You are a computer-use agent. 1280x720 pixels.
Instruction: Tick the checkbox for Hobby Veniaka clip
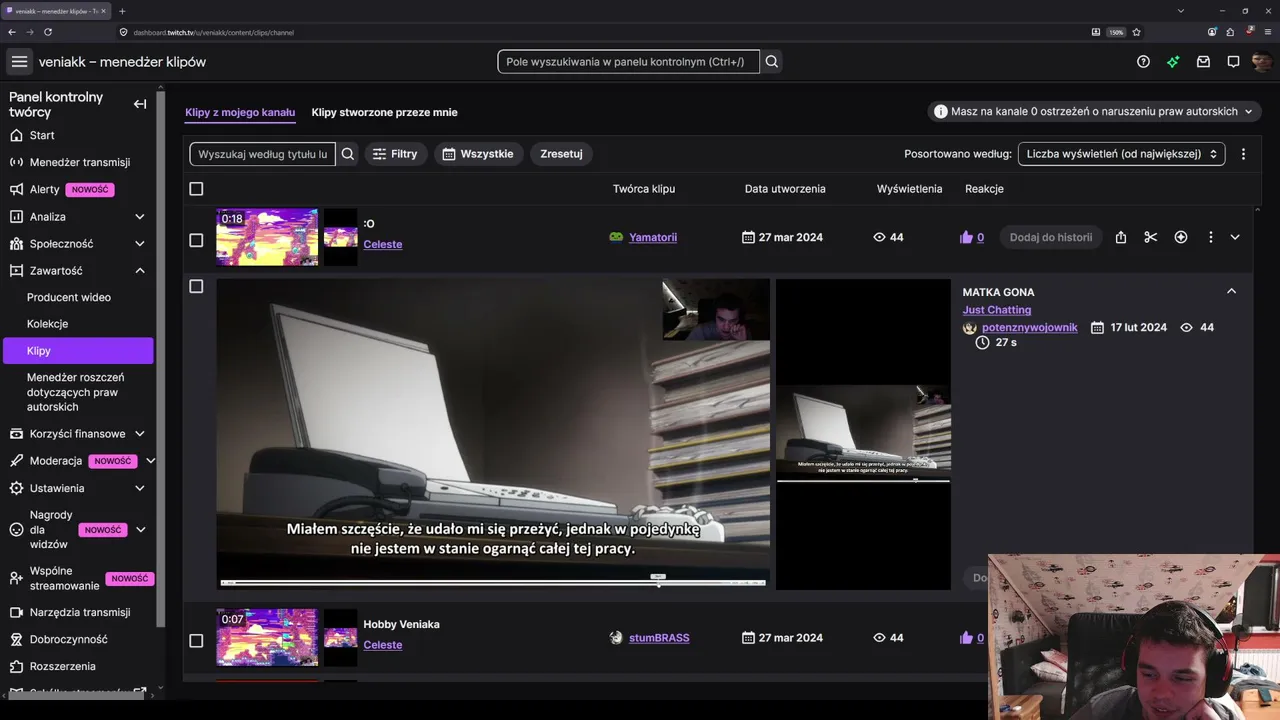(x=196, y=641)
